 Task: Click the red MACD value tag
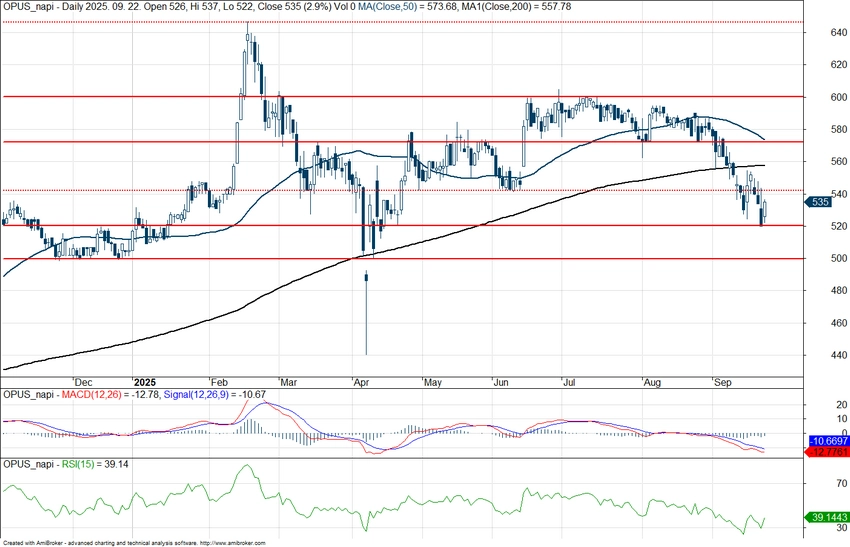(x=826, y=452)
